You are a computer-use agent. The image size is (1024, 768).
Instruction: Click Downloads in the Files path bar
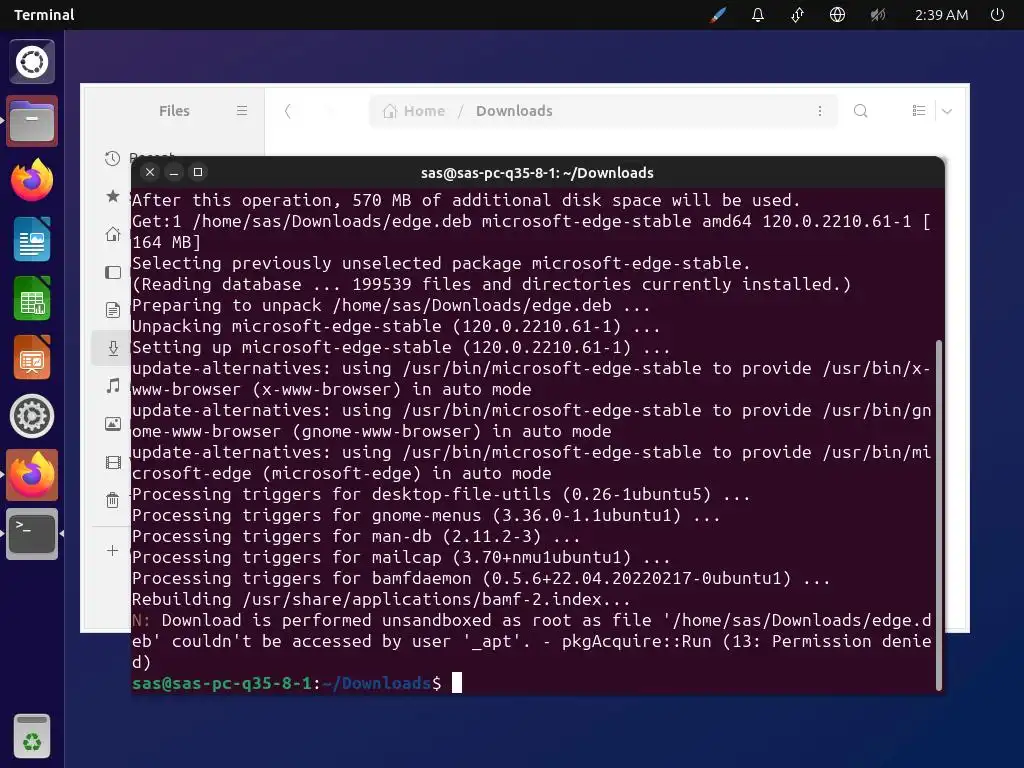click(x=514, y=111)
